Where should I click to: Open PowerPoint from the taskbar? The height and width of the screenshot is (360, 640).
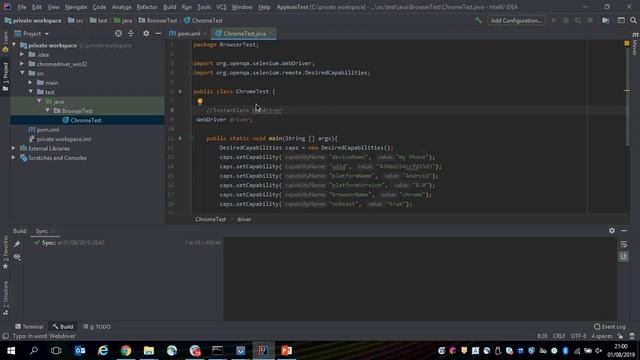(286, 351)
